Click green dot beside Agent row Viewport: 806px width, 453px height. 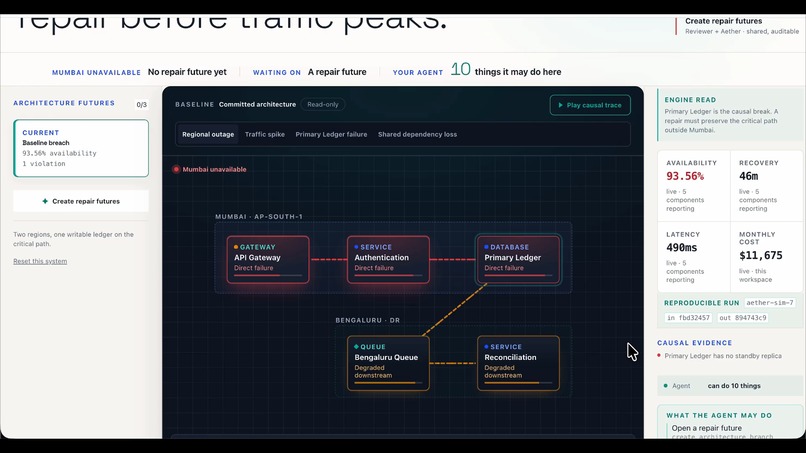666,386
